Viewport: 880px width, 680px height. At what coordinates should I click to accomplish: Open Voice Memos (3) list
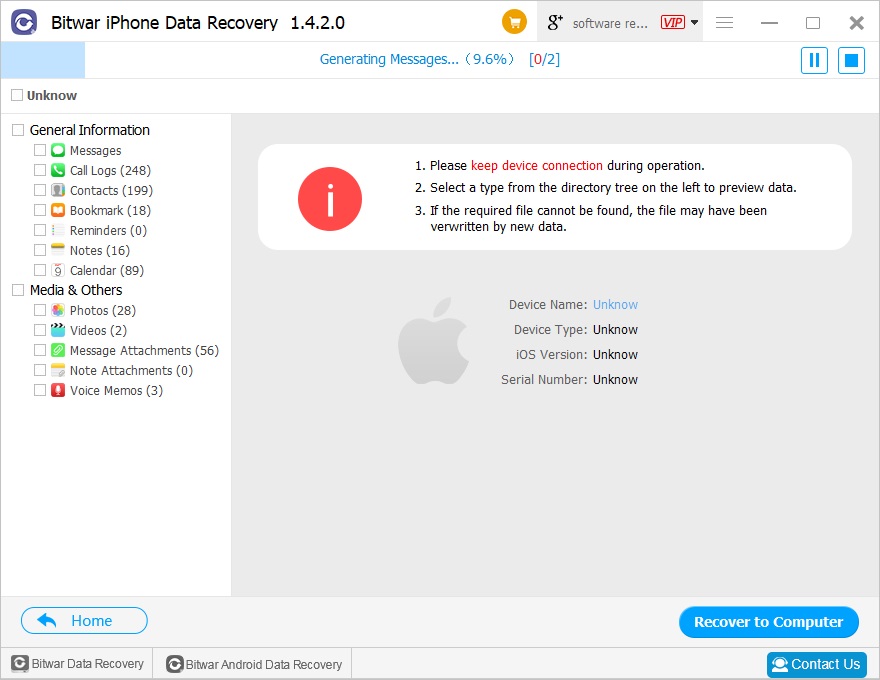pyautogui.click(x=116, y=390)
